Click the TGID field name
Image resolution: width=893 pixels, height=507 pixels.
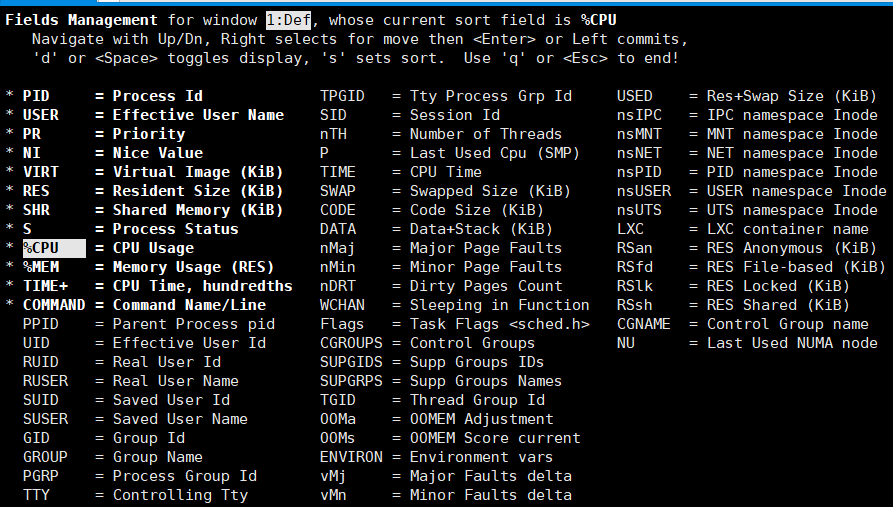tap(337, 400)
